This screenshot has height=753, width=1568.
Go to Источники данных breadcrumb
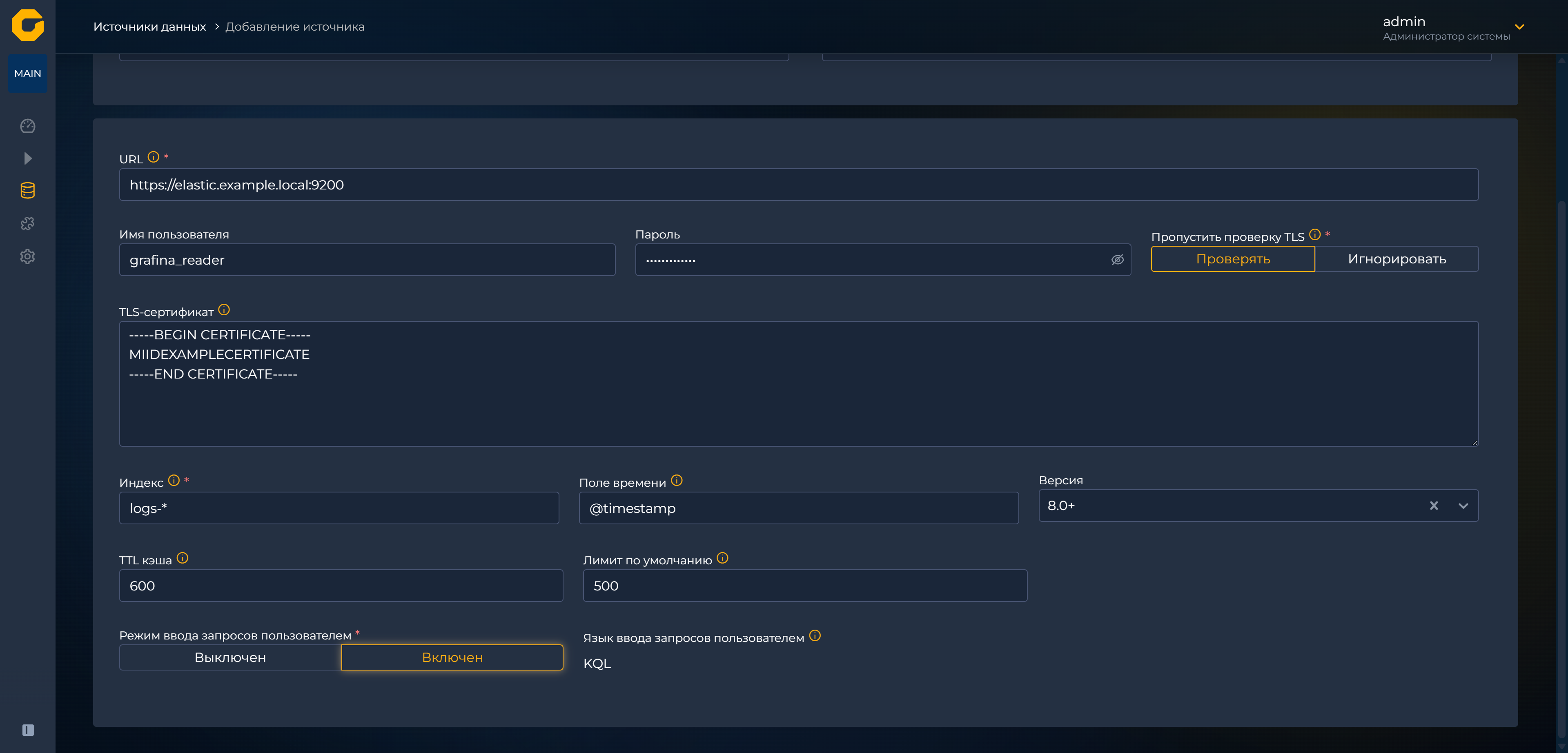pyautogui.click(x=150, y=27)
